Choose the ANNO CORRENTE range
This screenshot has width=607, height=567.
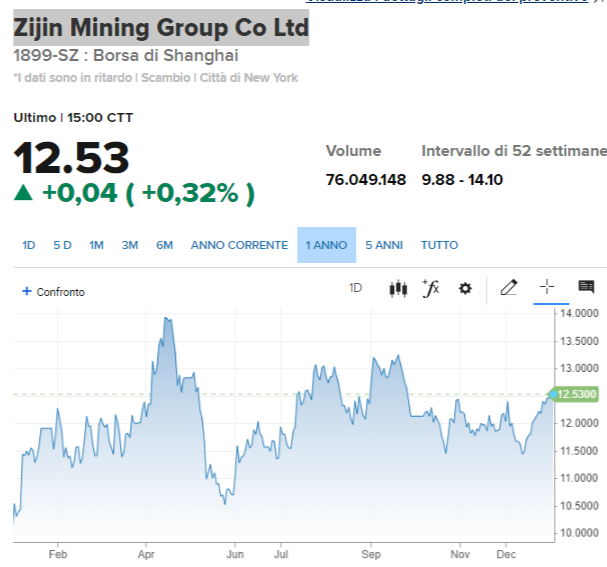239,245
